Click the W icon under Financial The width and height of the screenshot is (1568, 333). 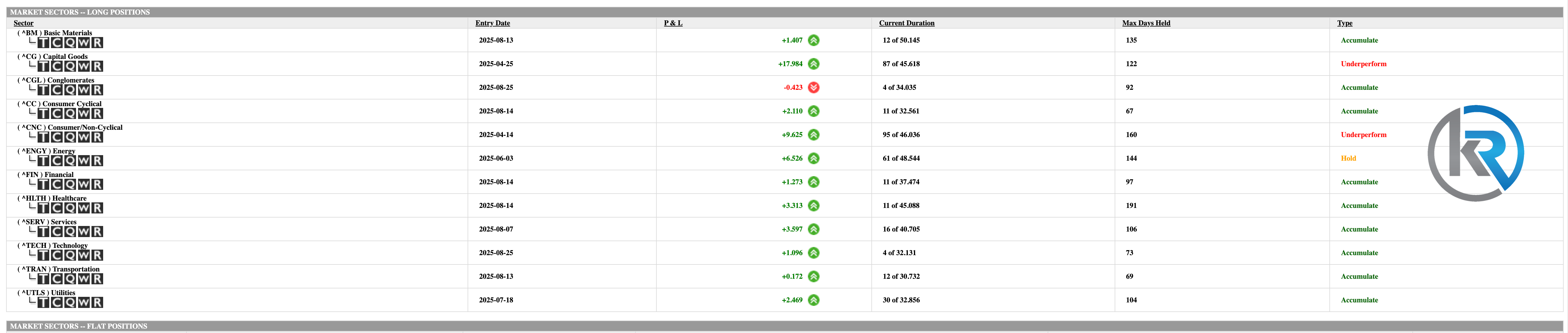click(84, 185)
